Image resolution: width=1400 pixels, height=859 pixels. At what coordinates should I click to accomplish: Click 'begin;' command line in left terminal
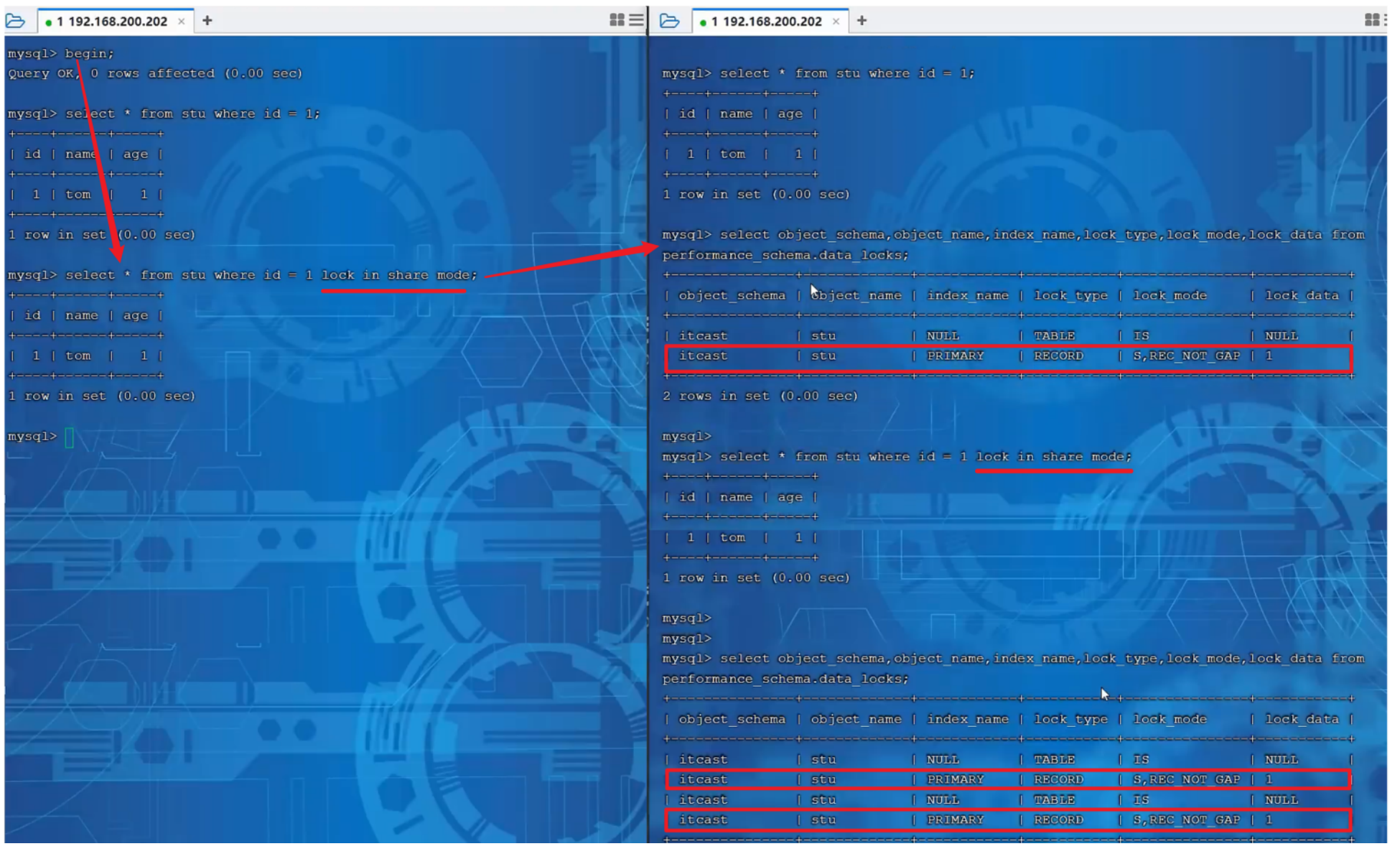89,54
